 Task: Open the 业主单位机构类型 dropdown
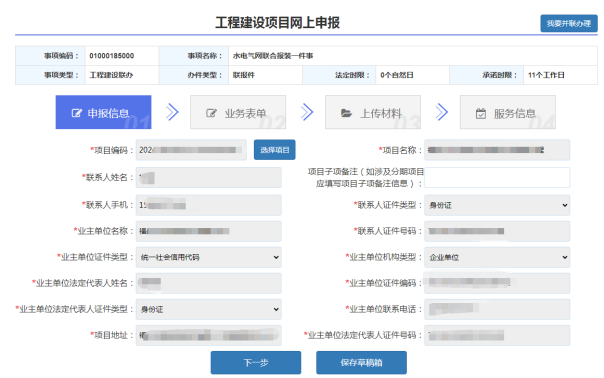(x=497, y=257)
